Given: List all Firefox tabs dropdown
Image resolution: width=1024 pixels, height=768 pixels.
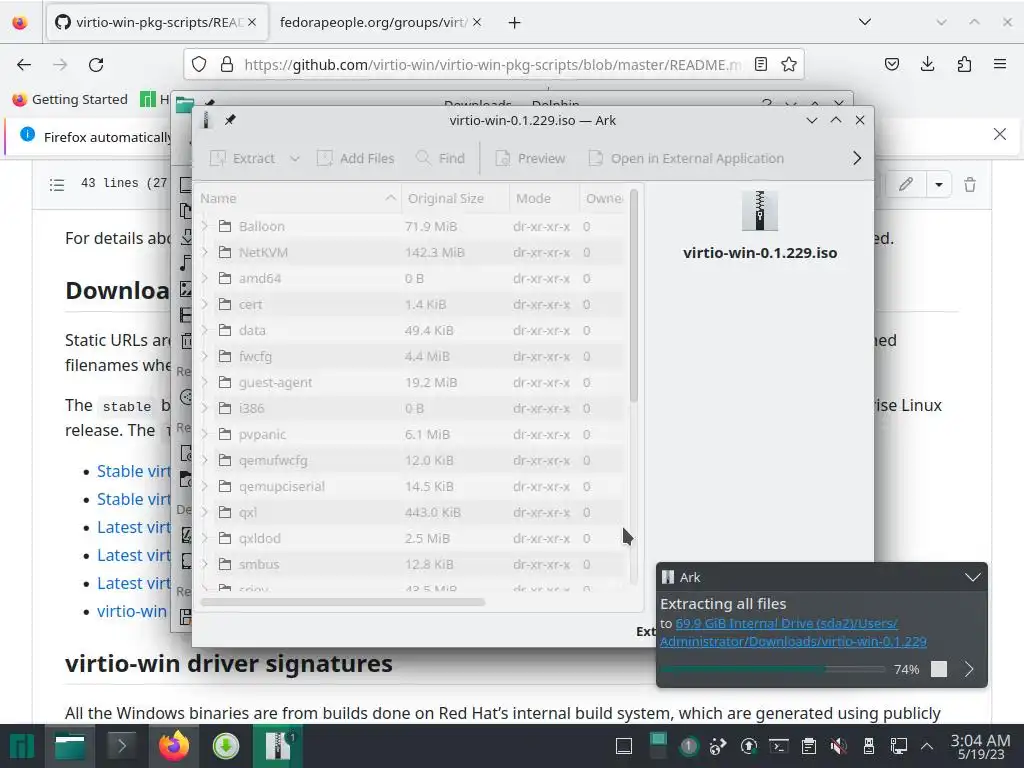Looking at the screenshot, I should (865, 22).
